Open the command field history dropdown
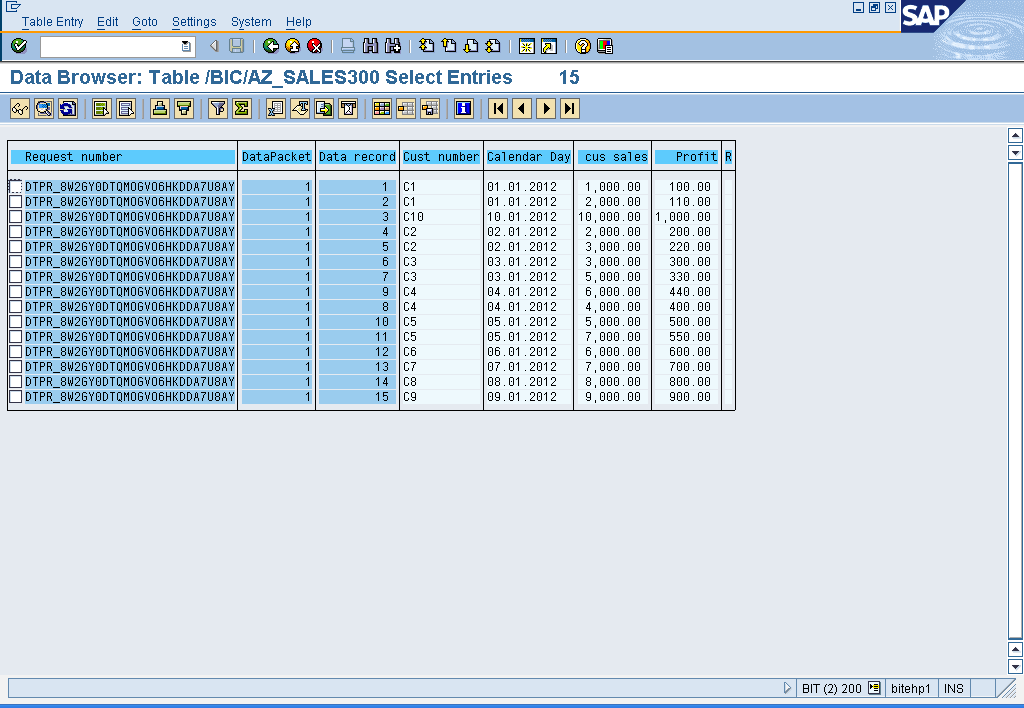 click(x=186, y=46)
